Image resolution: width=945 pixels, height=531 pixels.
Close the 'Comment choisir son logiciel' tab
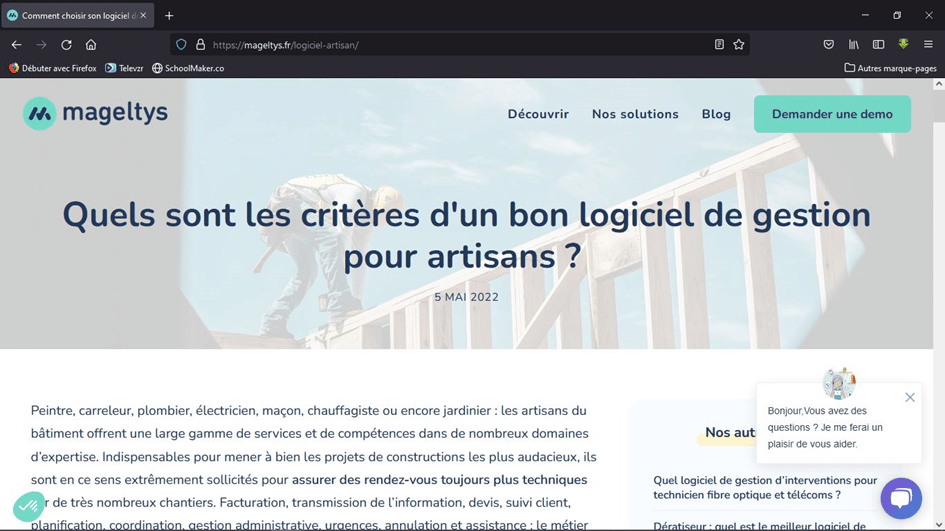(143, 16)
